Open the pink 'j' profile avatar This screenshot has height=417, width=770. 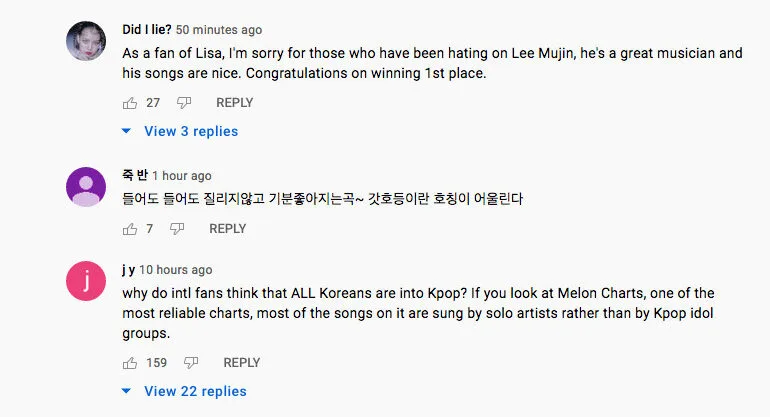click(x=86, y=281)
